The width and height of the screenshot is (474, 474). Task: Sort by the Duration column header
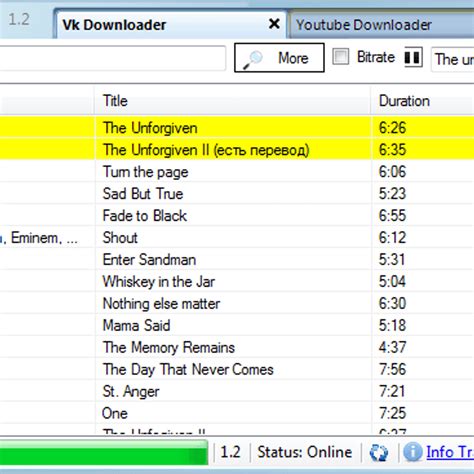click(422, 101)
